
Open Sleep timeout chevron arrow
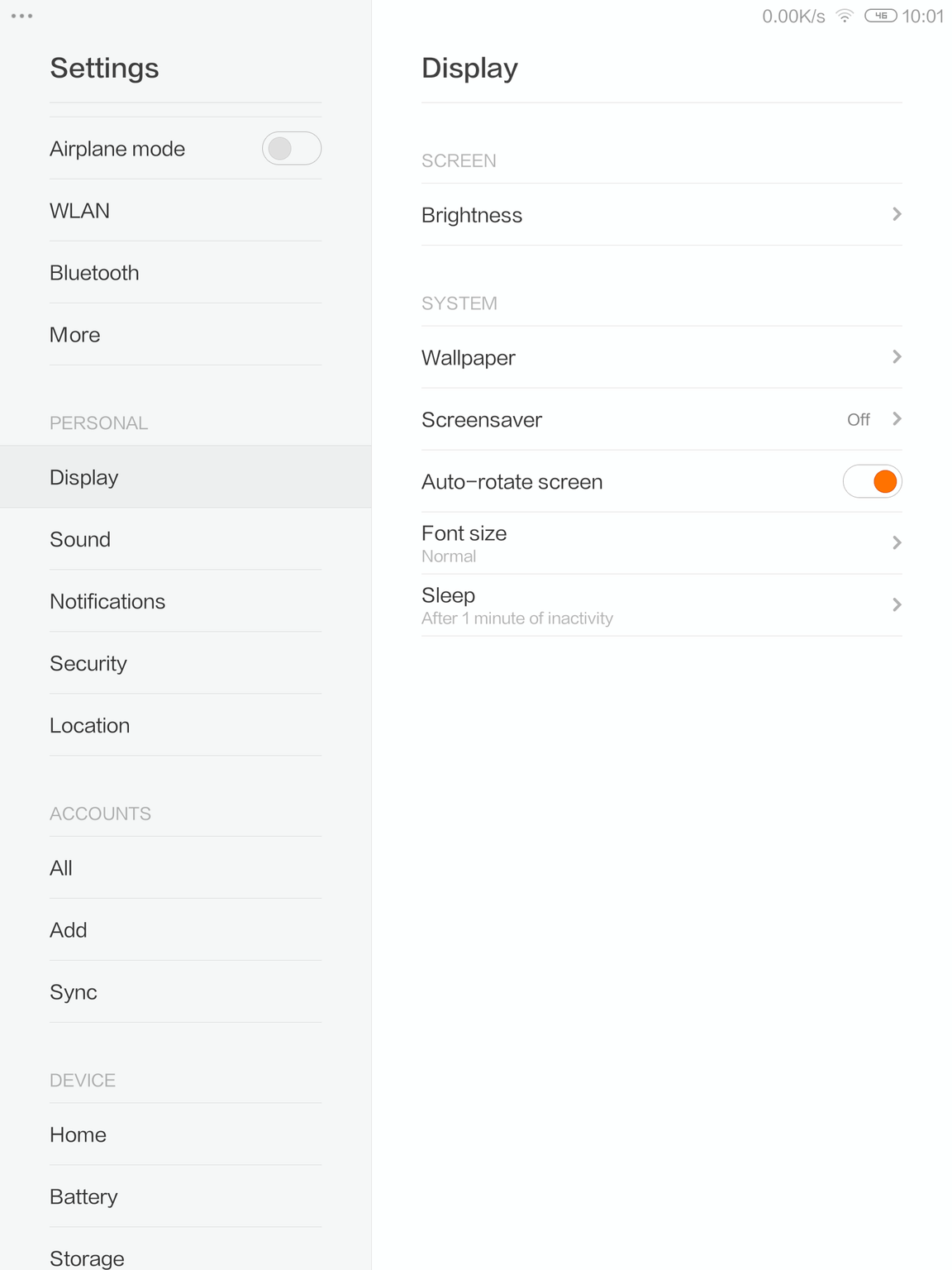(897, 605)
